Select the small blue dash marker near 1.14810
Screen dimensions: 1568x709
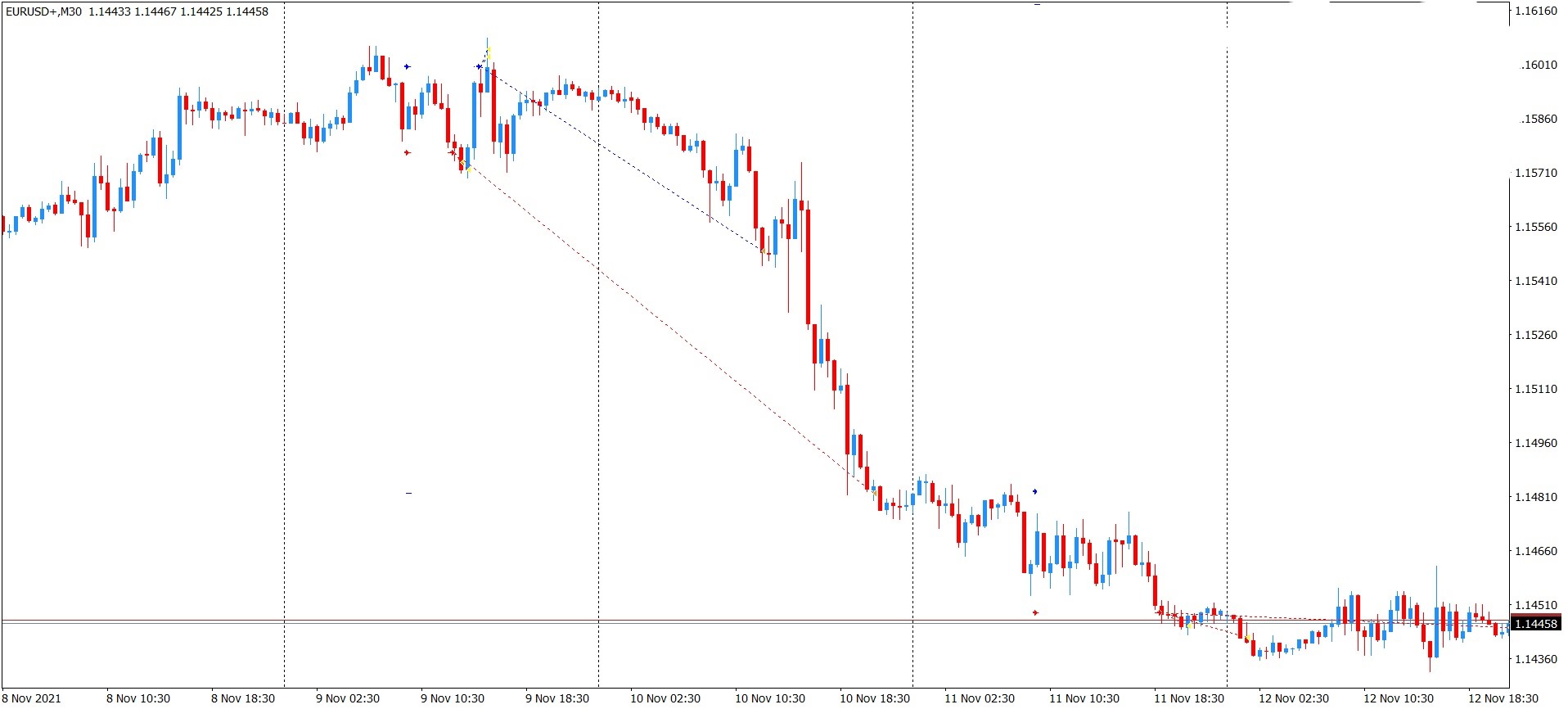click(x=408, y=493)
